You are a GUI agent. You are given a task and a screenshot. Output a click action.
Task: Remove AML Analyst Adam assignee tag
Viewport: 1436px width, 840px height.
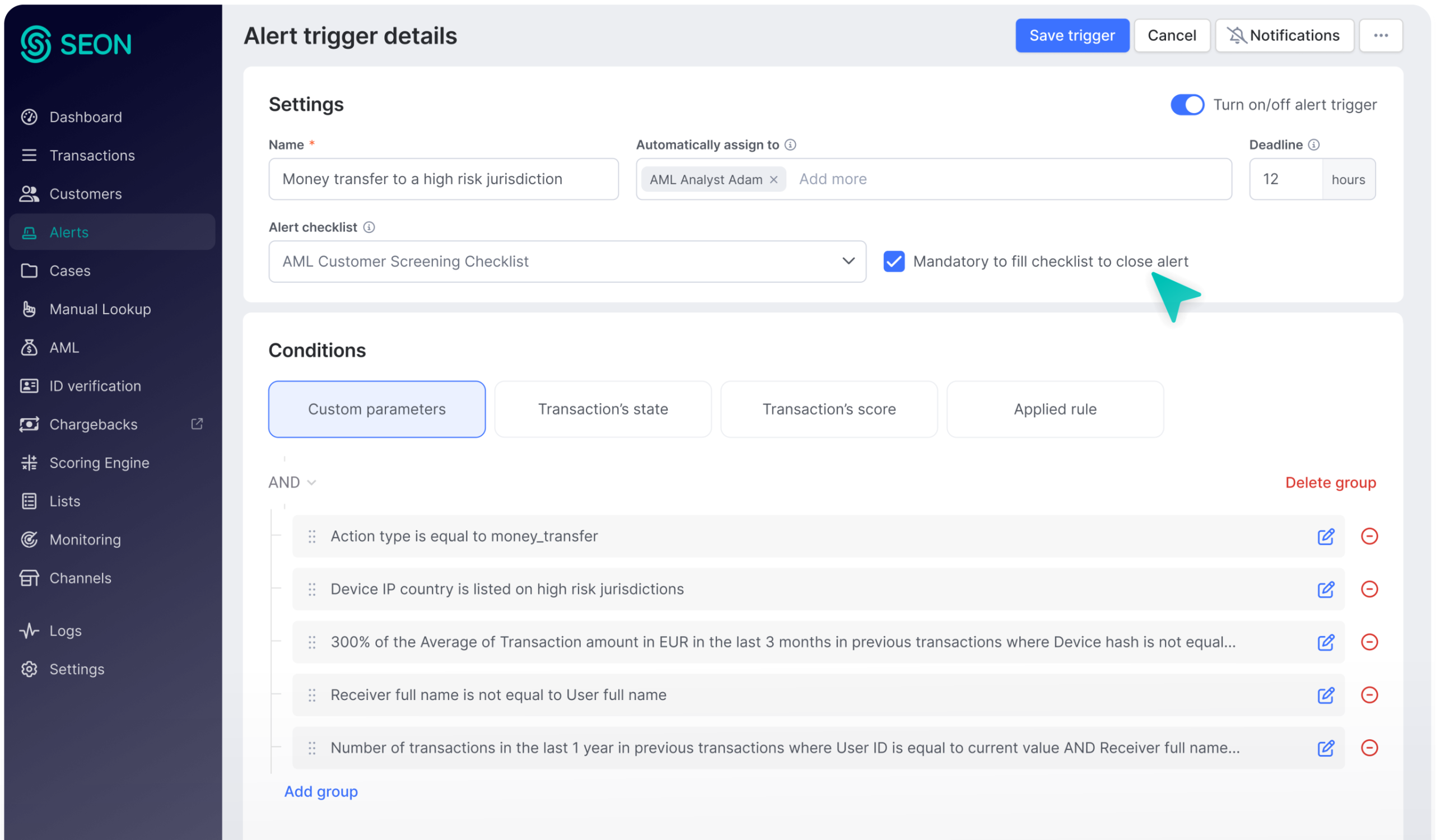[x=773, y=180]
